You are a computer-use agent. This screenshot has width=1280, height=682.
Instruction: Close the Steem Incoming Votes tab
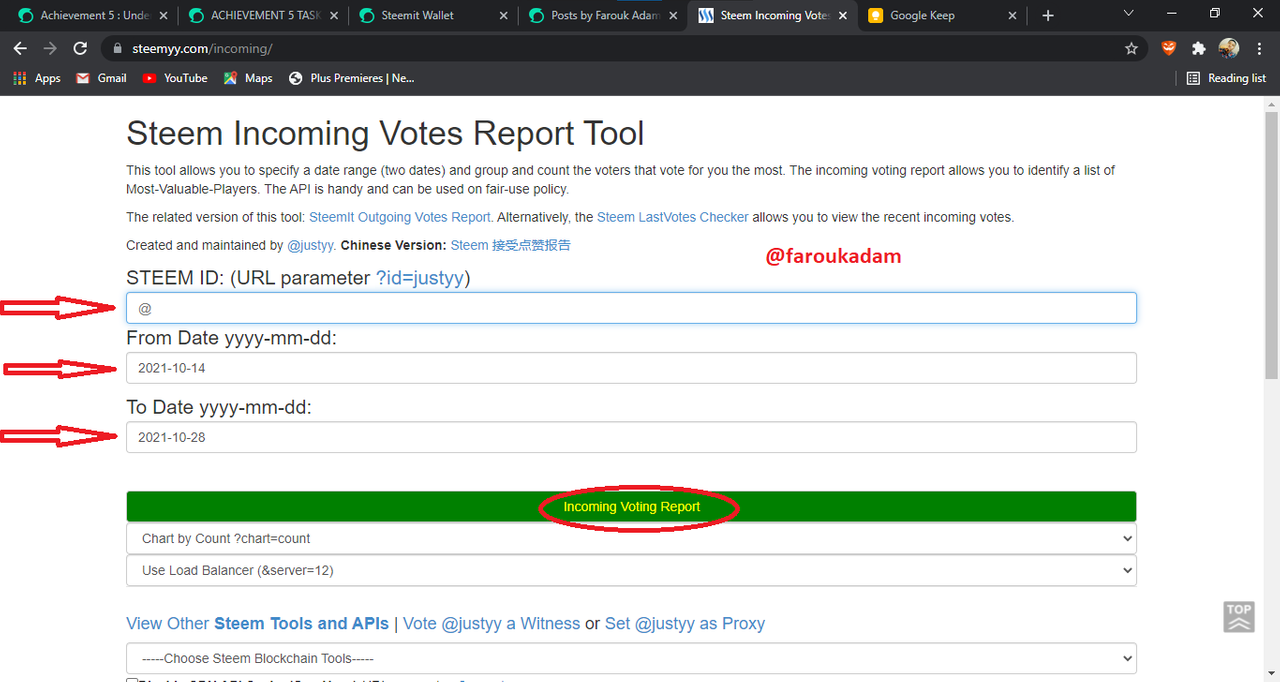842,16
